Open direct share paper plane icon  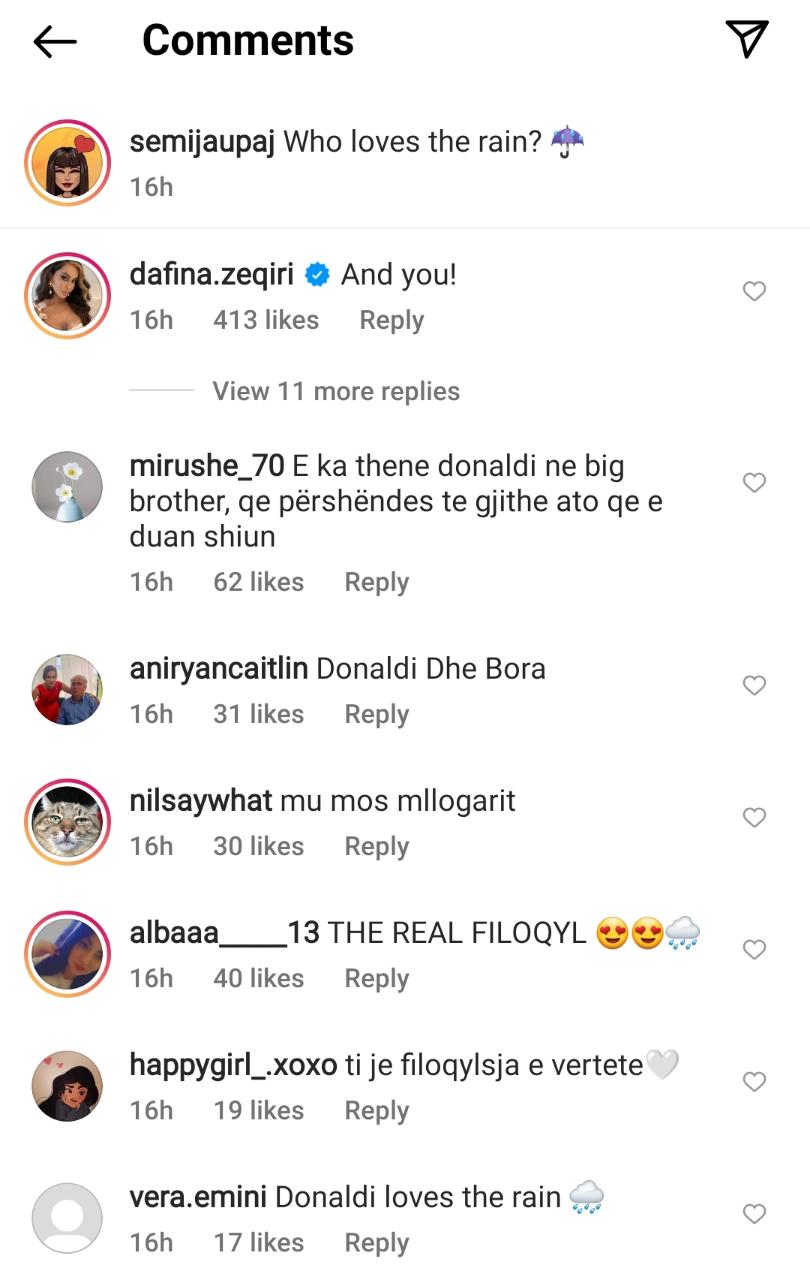click(746, 39)
